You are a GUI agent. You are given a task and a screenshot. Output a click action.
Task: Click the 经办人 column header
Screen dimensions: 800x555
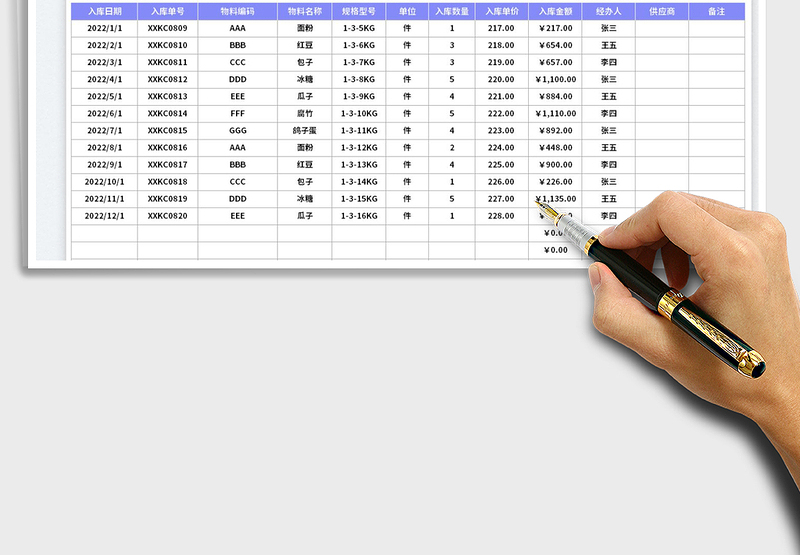(608, 11)
